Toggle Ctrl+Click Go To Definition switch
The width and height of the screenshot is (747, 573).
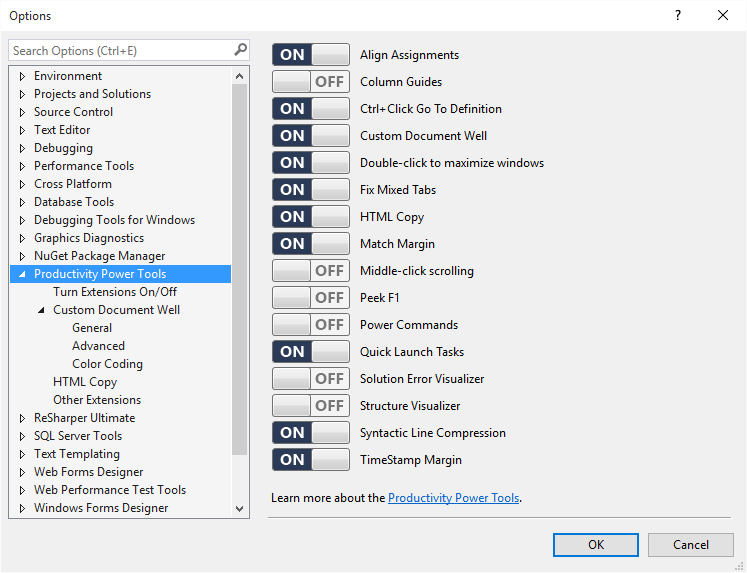(x=311, y=109)
